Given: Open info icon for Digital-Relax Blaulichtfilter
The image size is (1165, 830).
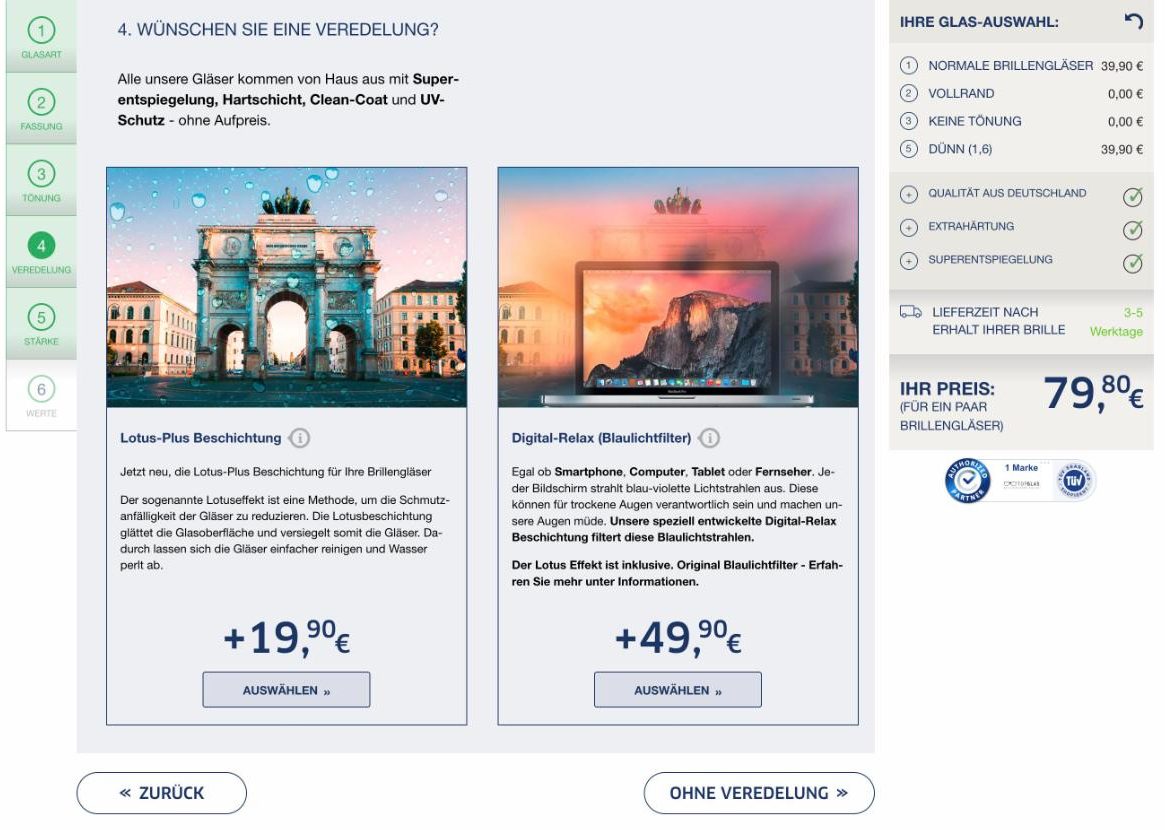Looking at the screenshot, I should (710, 438).
